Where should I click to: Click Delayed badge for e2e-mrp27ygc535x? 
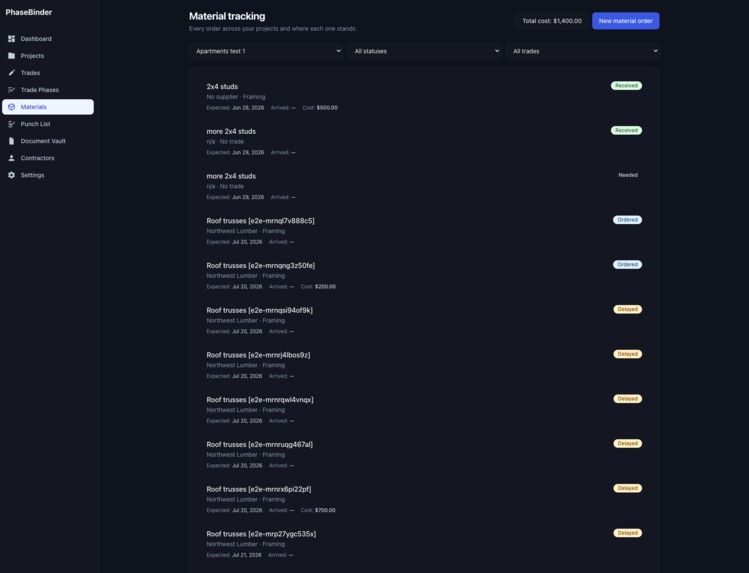[628, 533]
